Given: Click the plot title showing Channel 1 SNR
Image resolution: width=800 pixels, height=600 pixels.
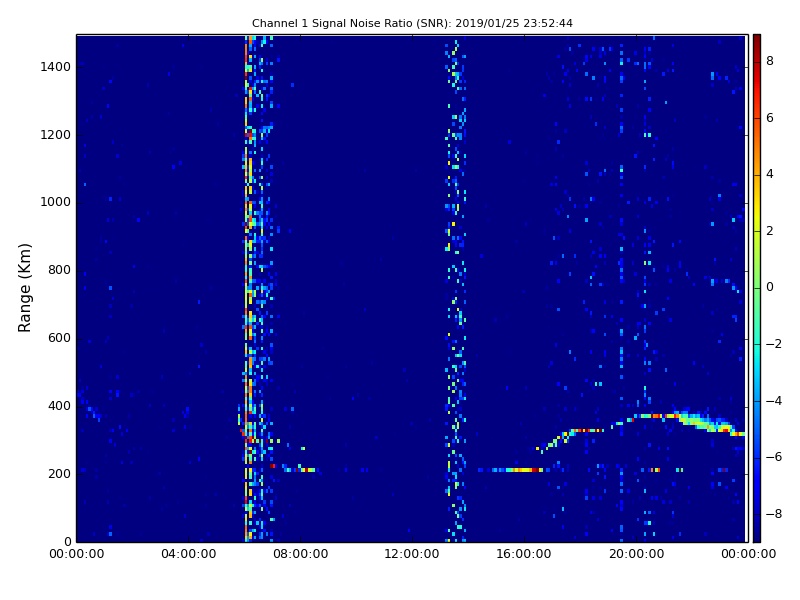Looking at the screenshot, I should tap(412, 23).
